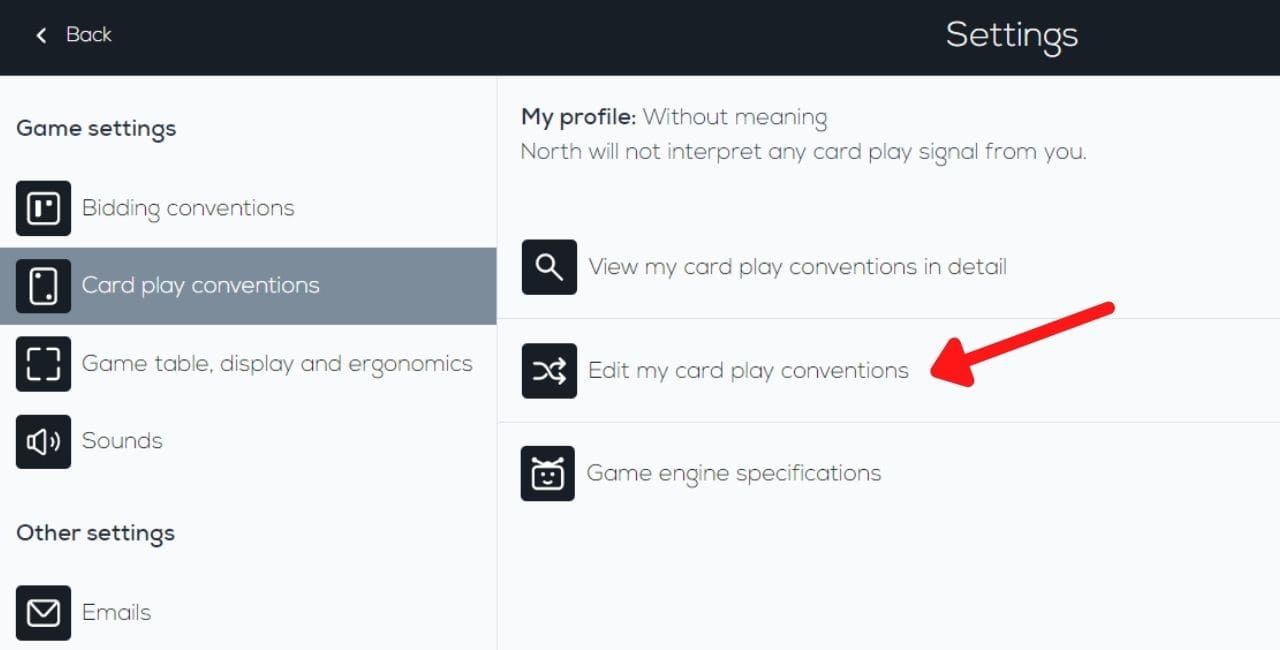Select the Sounds settings entry
This screenshot has width=1280, height=650.
121,441
